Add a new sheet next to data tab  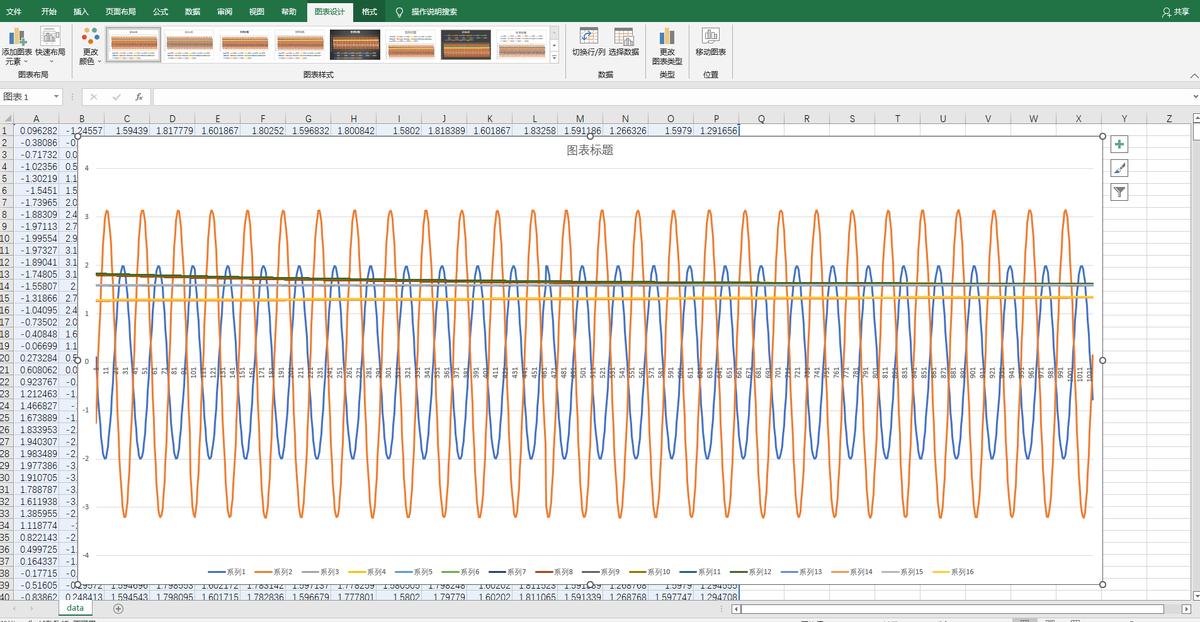(118, 608)
